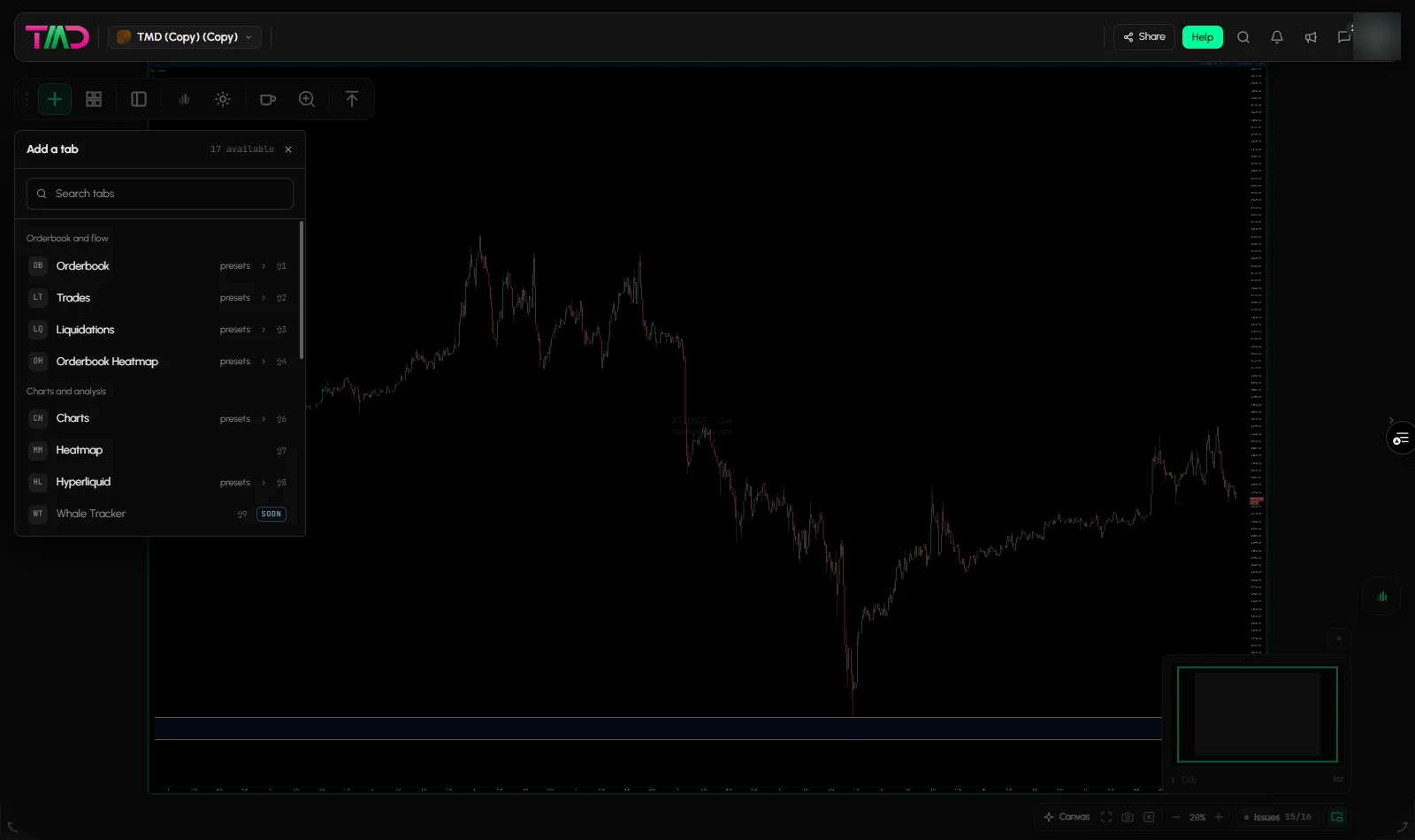Click the Canvas button in bottom bar
This screenshot has width=1415, height=840.
(1067, 817)
